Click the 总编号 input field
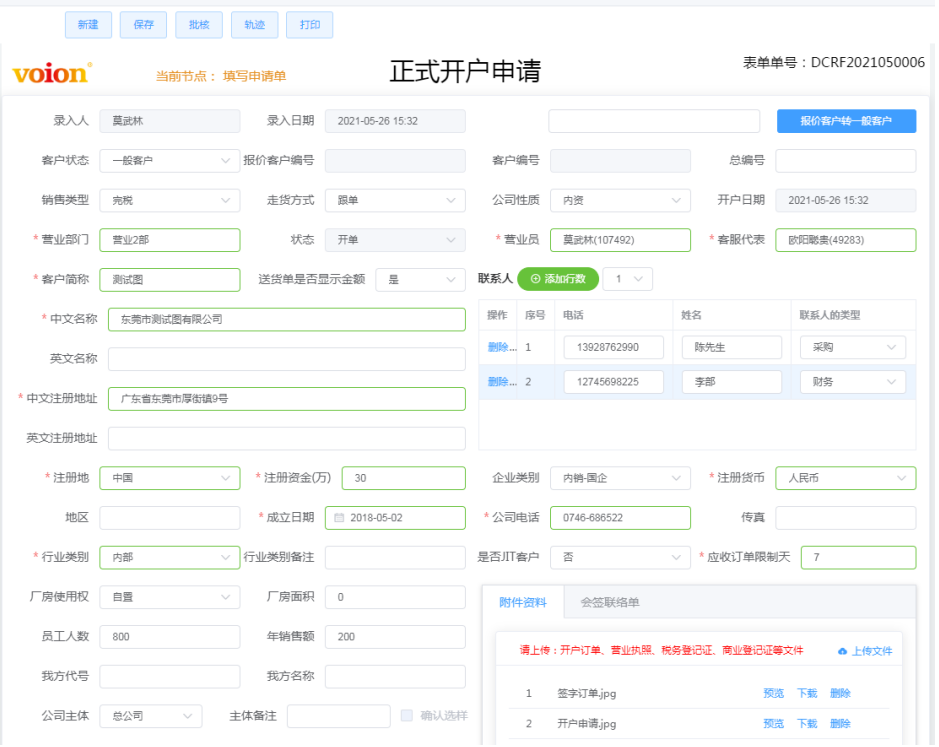939x747 pixels. pos(846,161)
